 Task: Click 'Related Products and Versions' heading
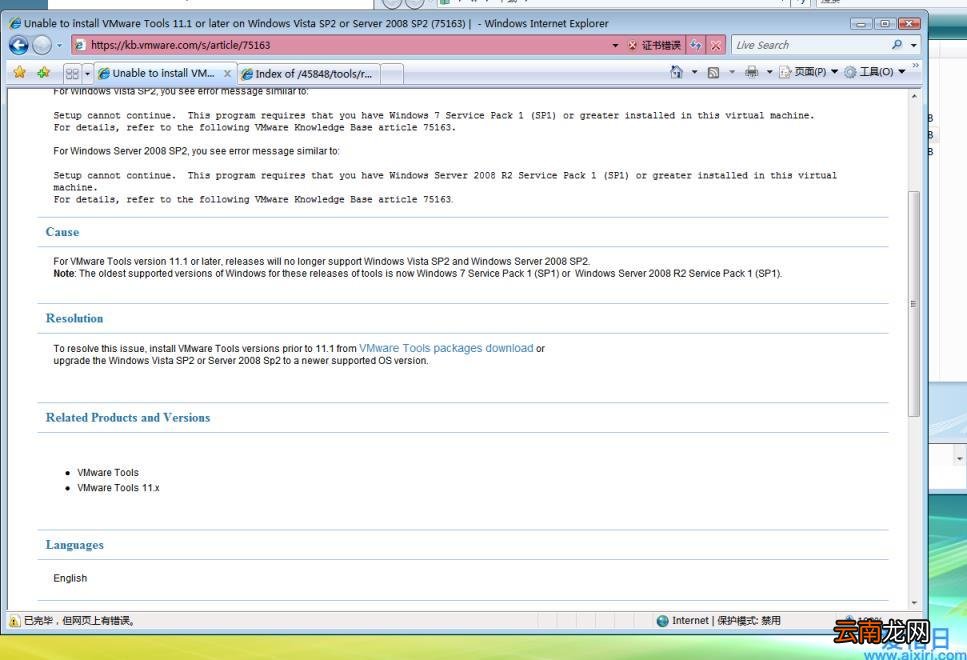128,418
